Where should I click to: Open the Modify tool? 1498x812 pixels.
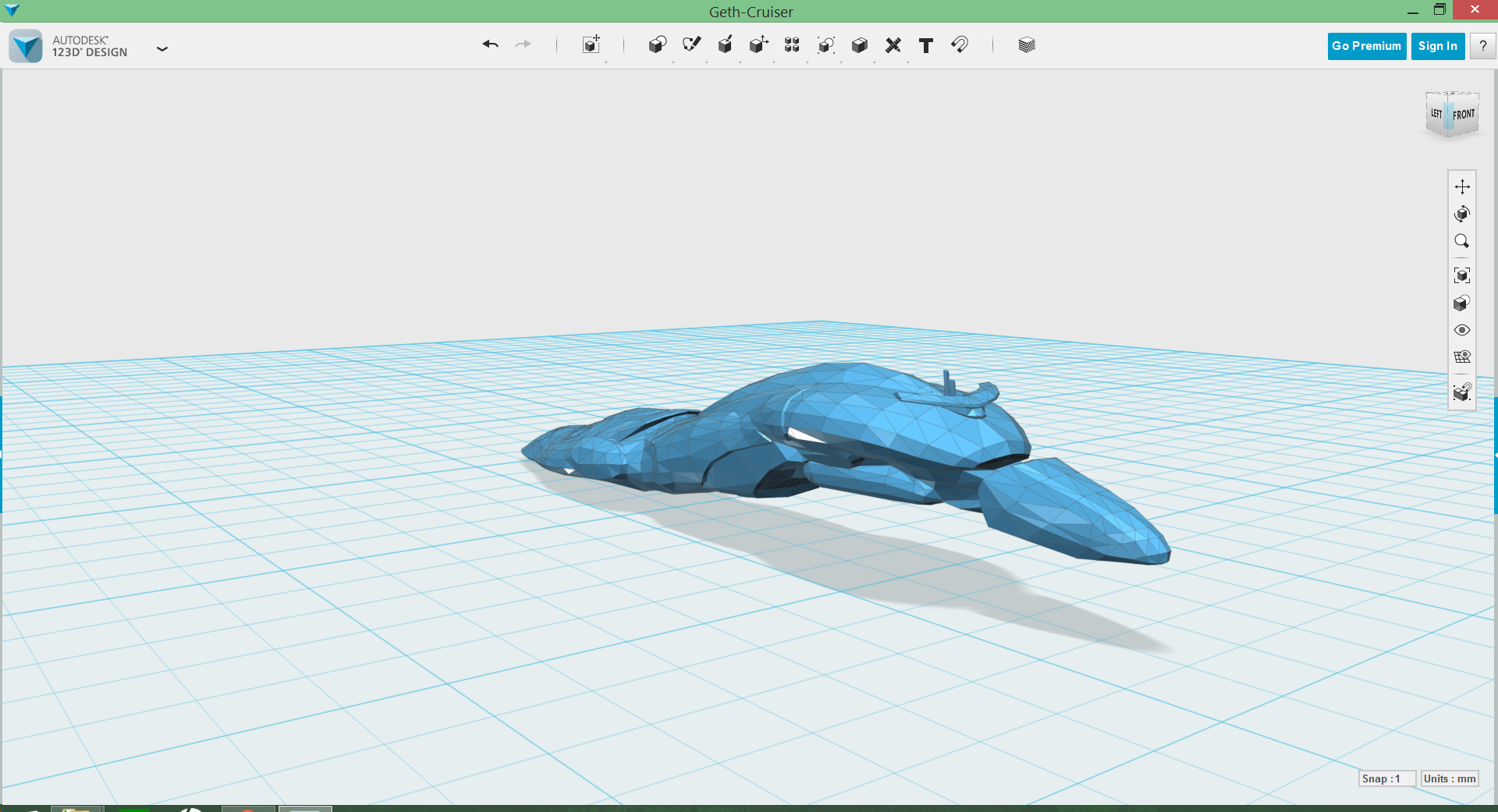[x=758, y=44]
